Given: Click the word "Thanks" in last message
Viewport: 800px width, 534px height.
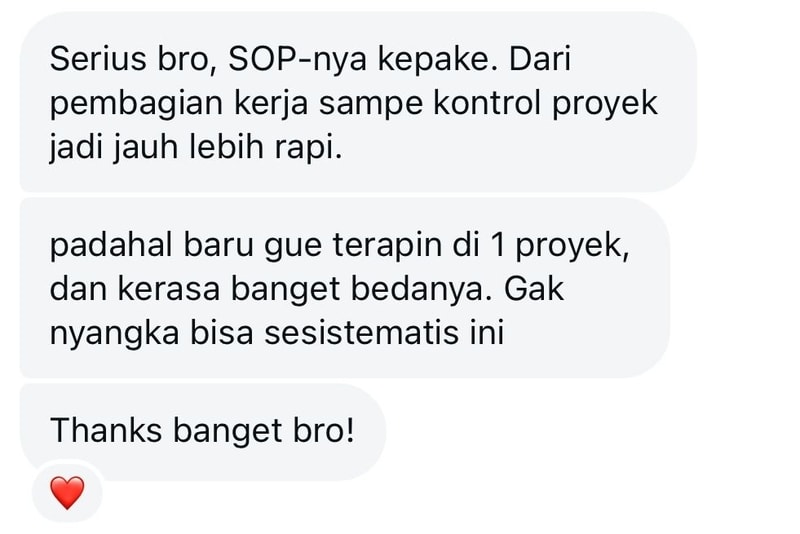Looking at the screenshot, I should click(x=106, y=430).
